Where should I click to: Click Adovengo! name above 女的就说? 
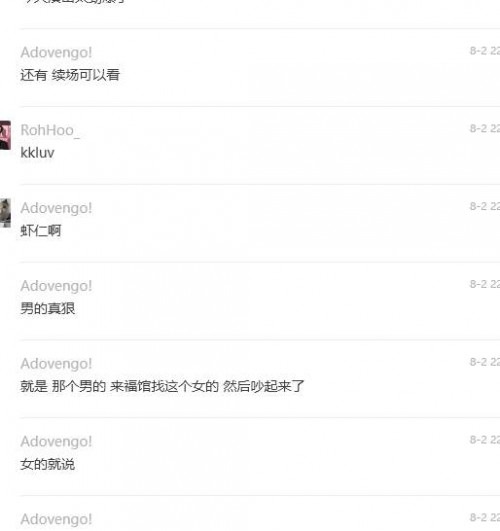56,442
